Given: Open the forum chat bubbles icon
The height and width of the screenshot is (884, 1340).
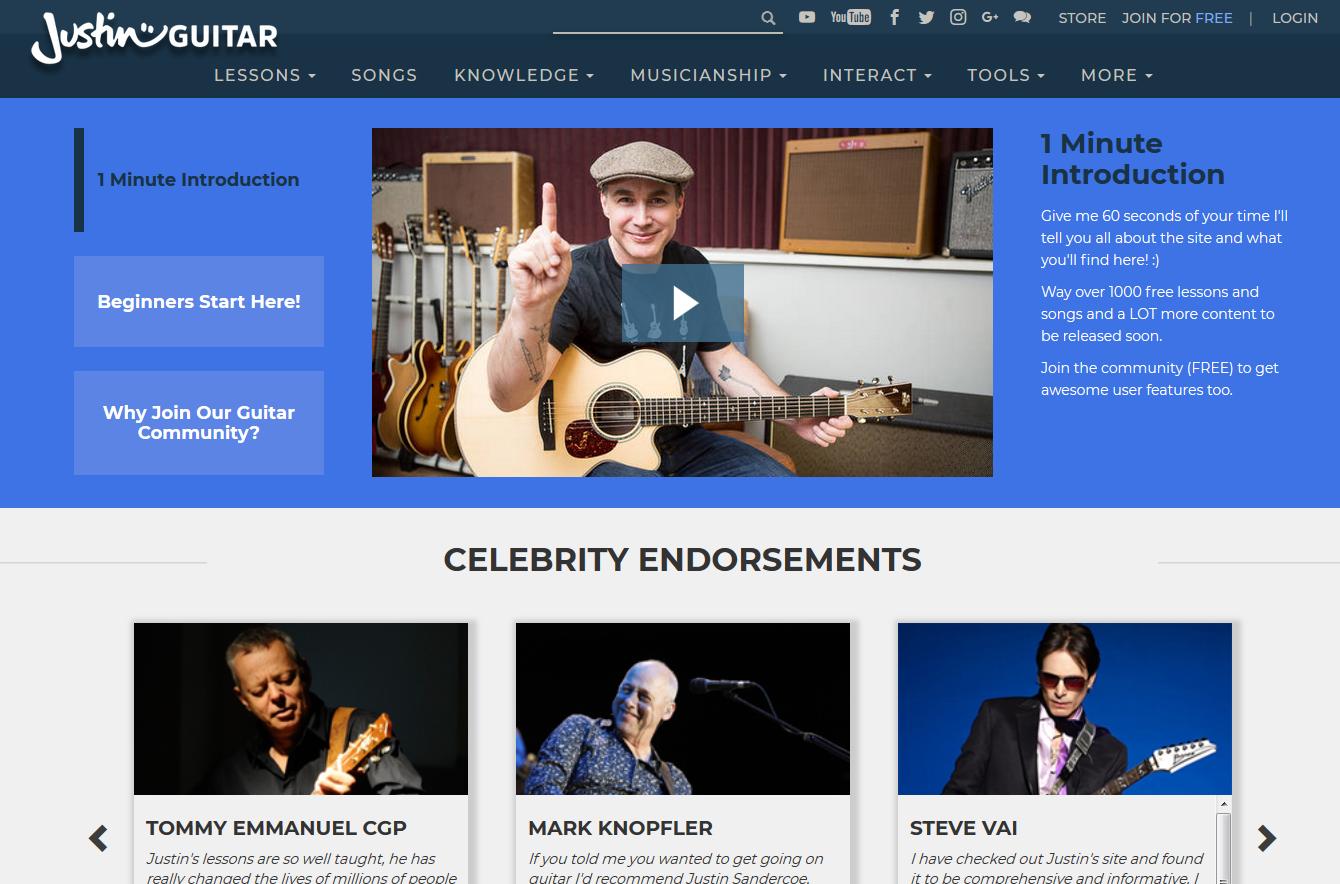Looking at the screenshot, I should 1022,17.
